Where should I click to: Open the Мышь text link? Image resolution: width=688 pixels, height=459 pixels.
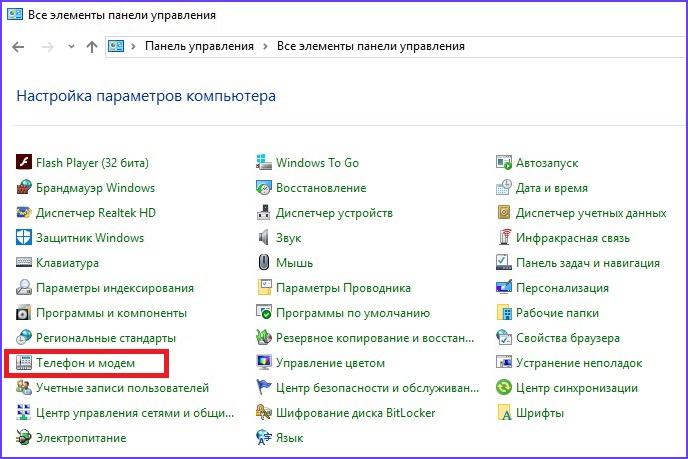(x=294, y=263)
